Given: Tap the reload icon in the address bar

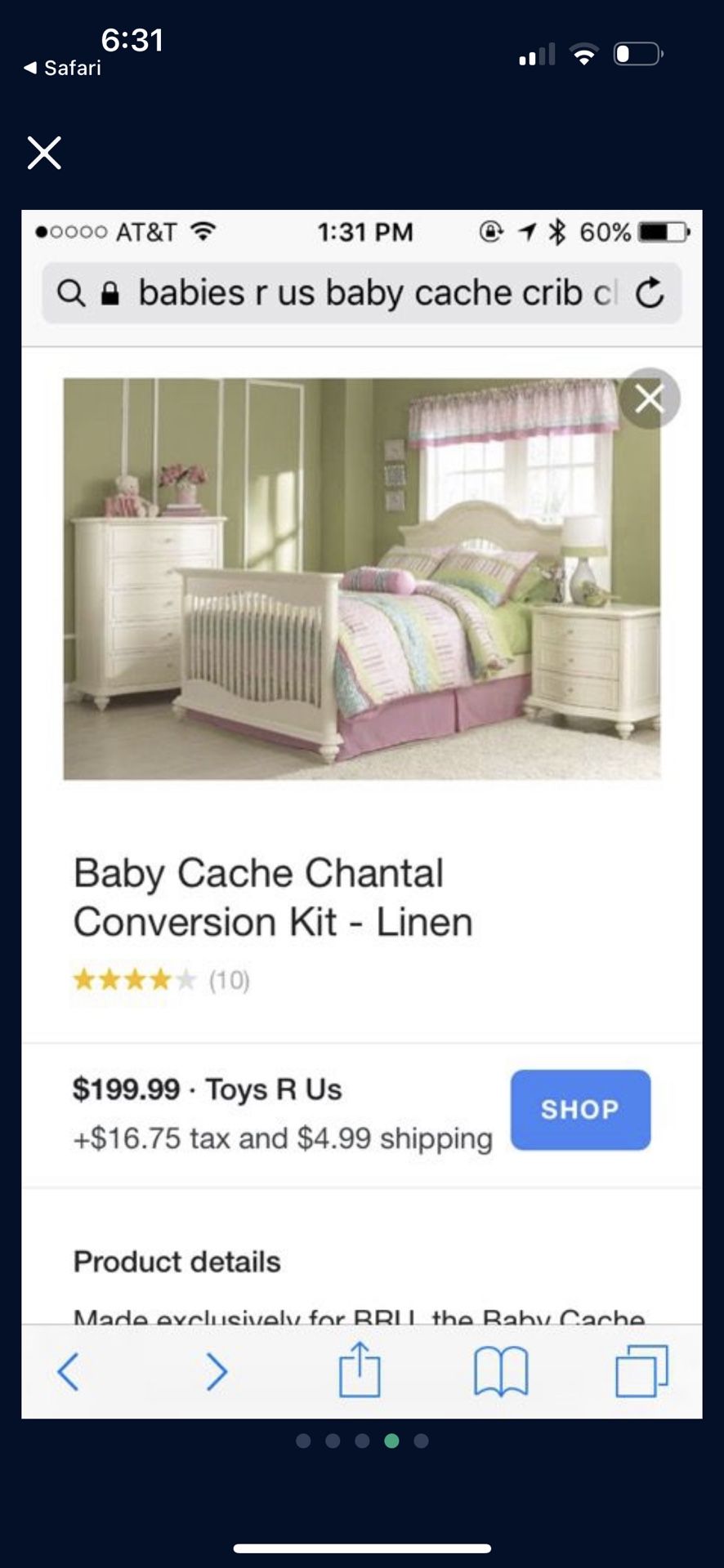Looking at the screenshot, I should pos(650,292).
